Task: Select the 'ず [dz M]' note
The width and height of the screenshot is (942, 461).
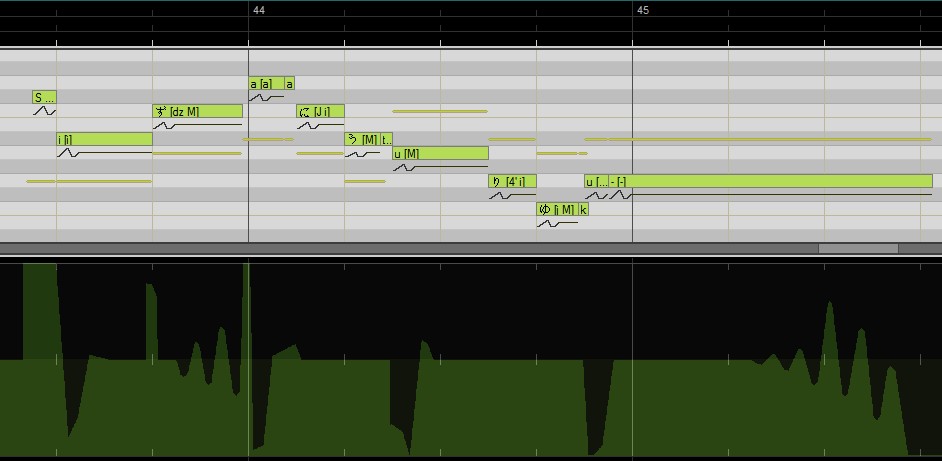Action: (198, 111)
